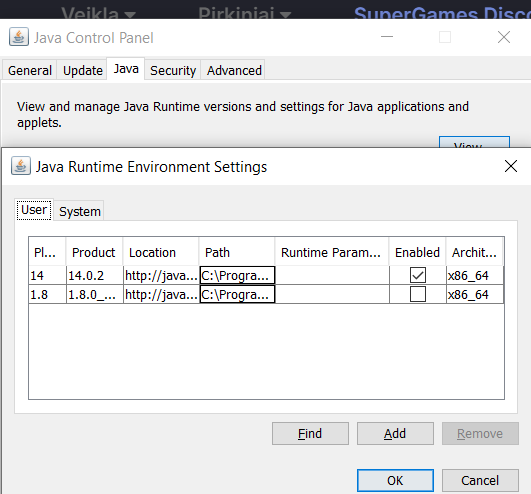Click x86_64 architecture cell in the 1.8 row
The width and height of the screenshot is (531, 494).
[475, 294]
